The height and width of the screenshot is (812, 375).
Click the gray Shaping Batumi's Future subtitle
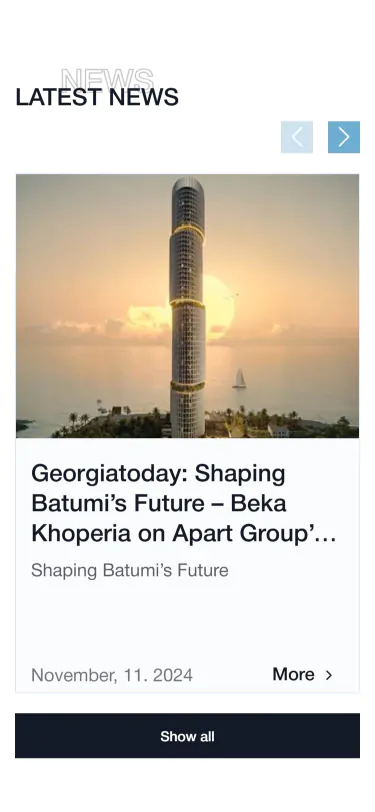pyautogui.click(x=129, y=570)
